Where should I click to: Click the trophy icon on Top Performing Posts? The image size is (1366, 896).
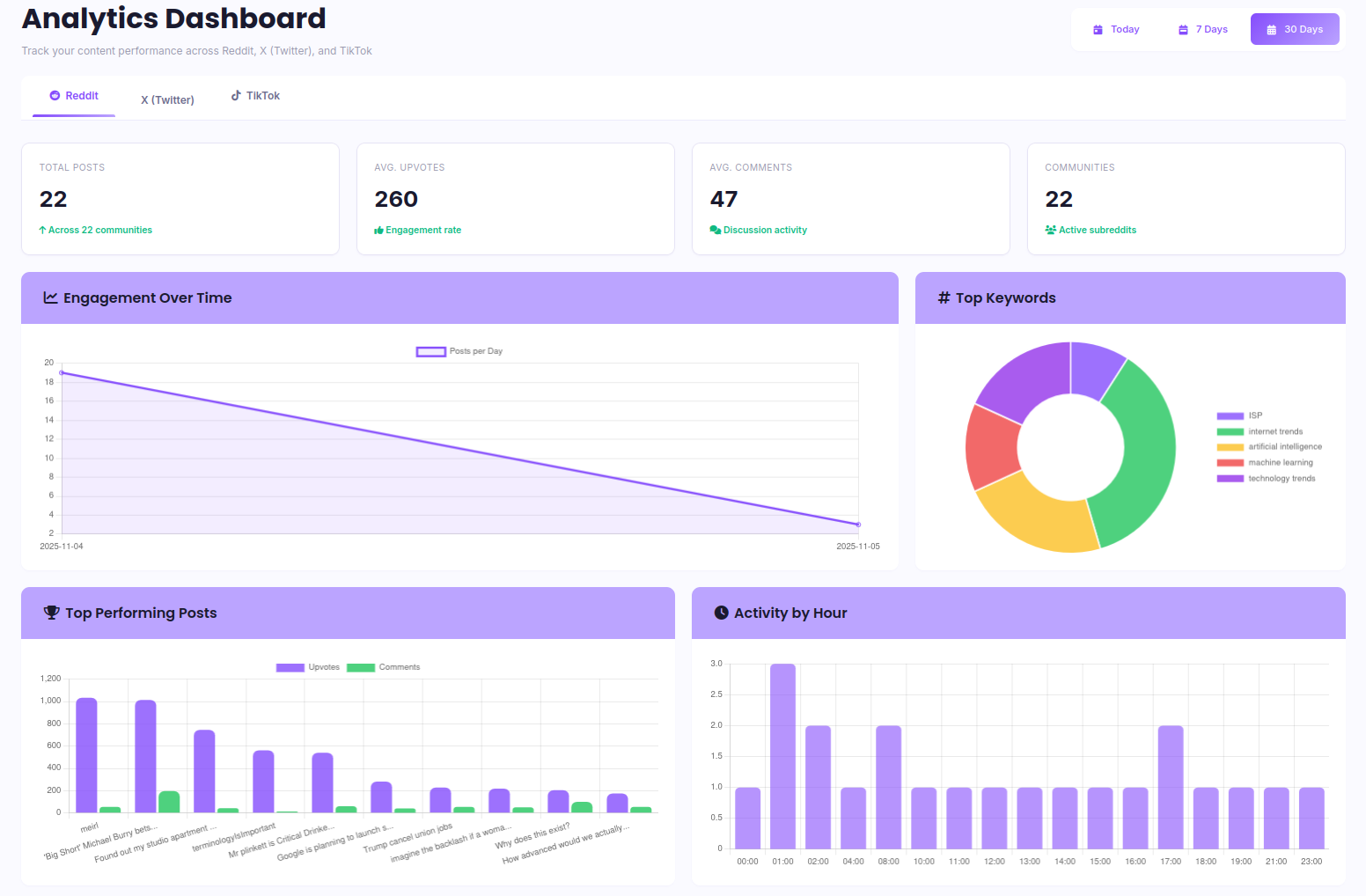pyautogui.click(x=50, y=613)
